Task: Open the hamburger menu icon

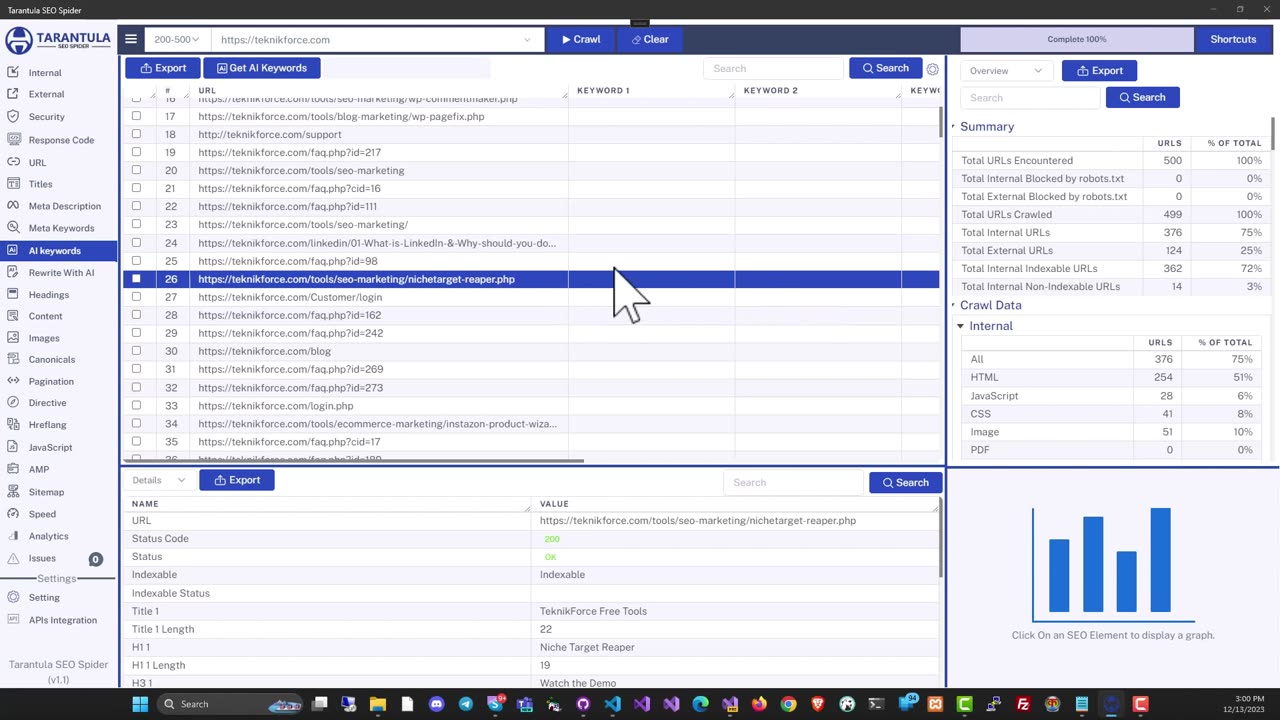Action: (x=131, y=39)
